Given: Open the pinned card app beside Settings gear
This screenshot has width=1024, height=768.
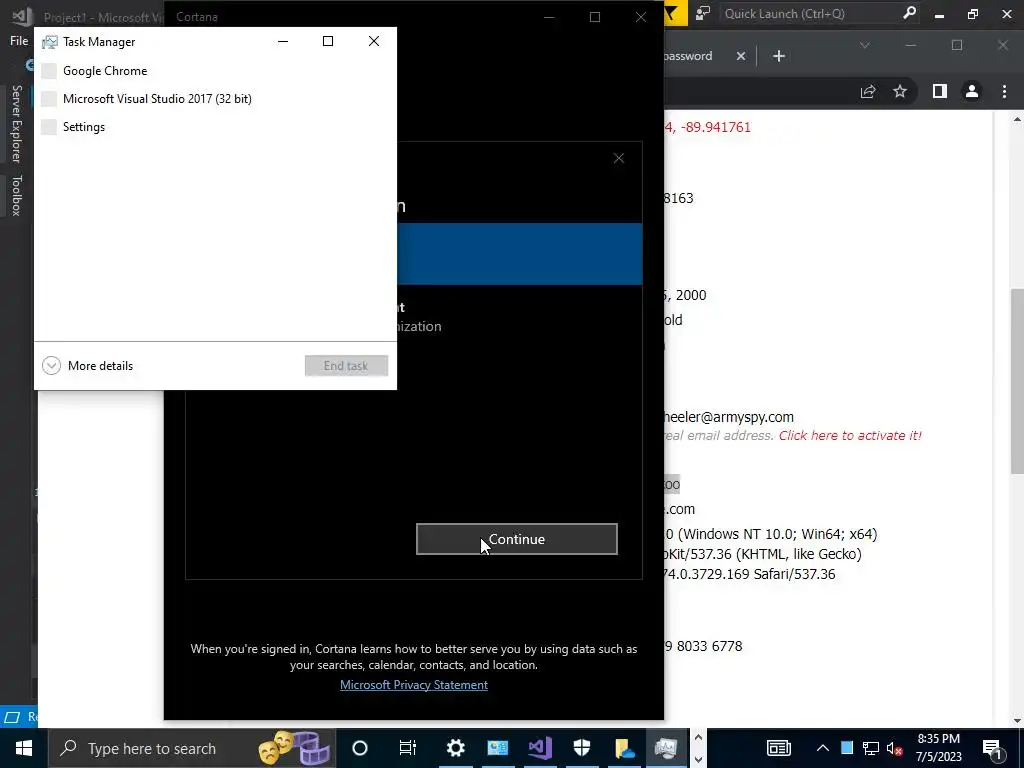Looking at the screenshot, I should [498, 748].
